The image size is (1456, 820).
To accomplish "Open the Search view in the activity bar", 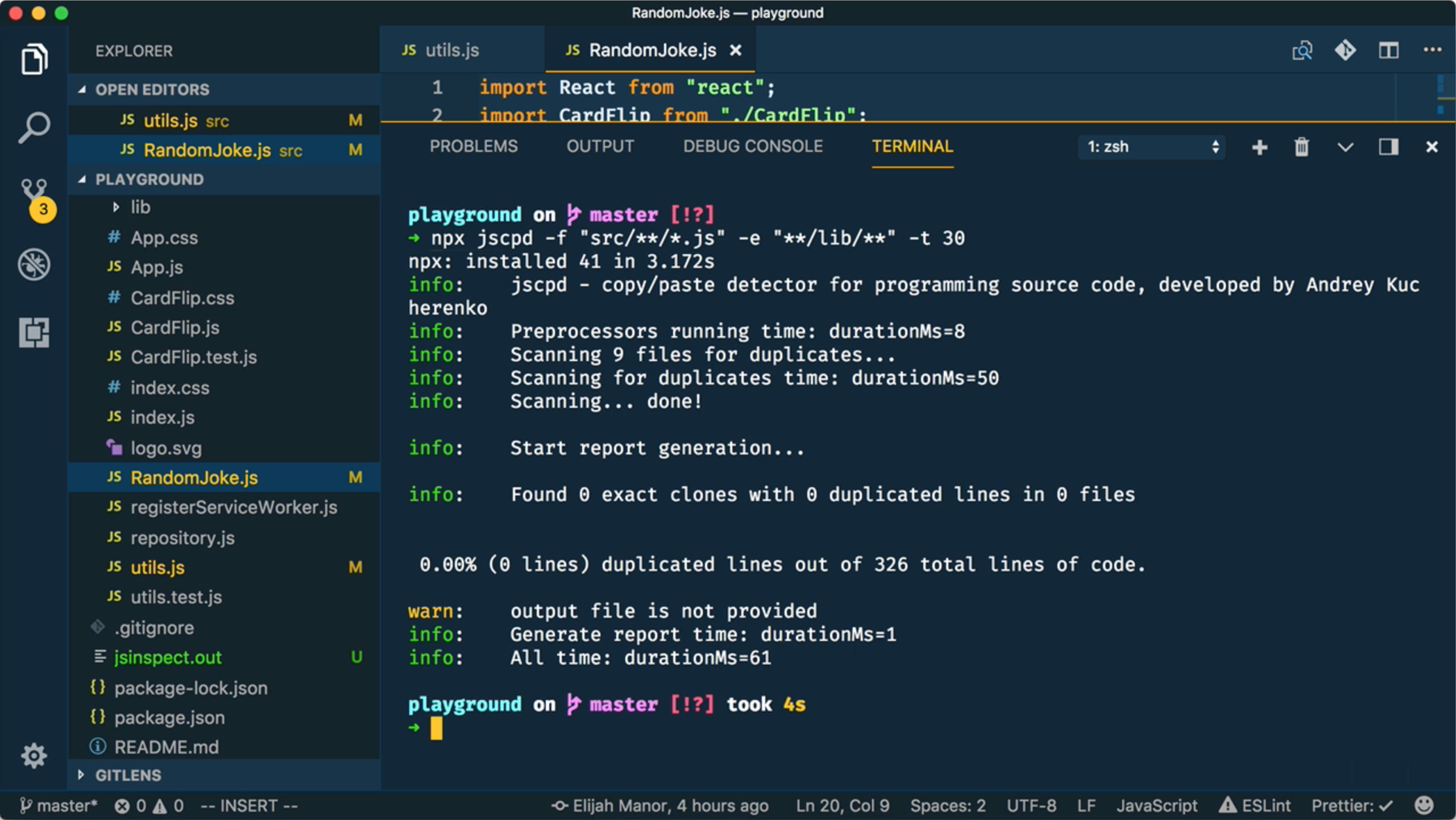I will point(34,127).
